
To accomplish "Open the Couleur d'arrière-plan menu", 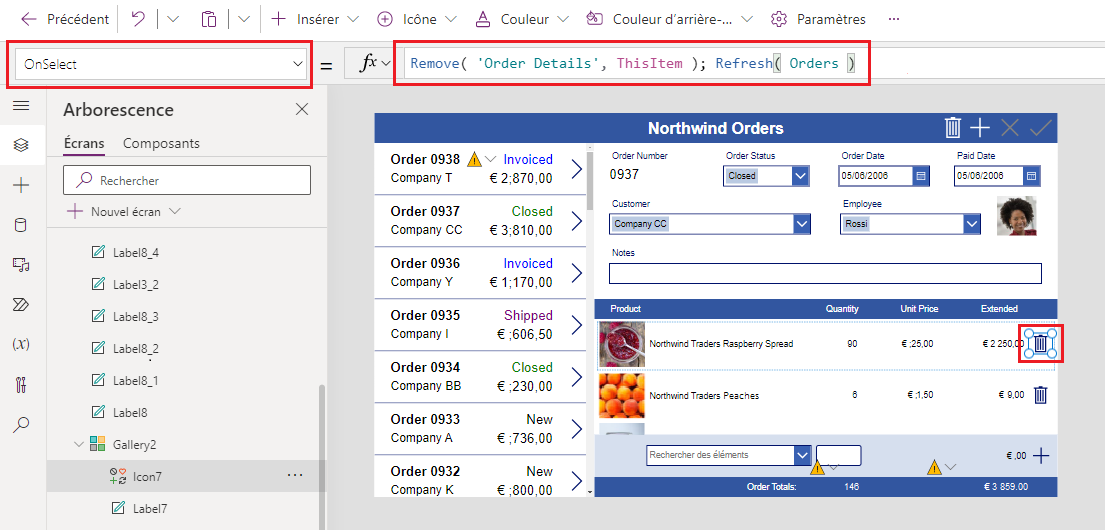I will [669, 20].
